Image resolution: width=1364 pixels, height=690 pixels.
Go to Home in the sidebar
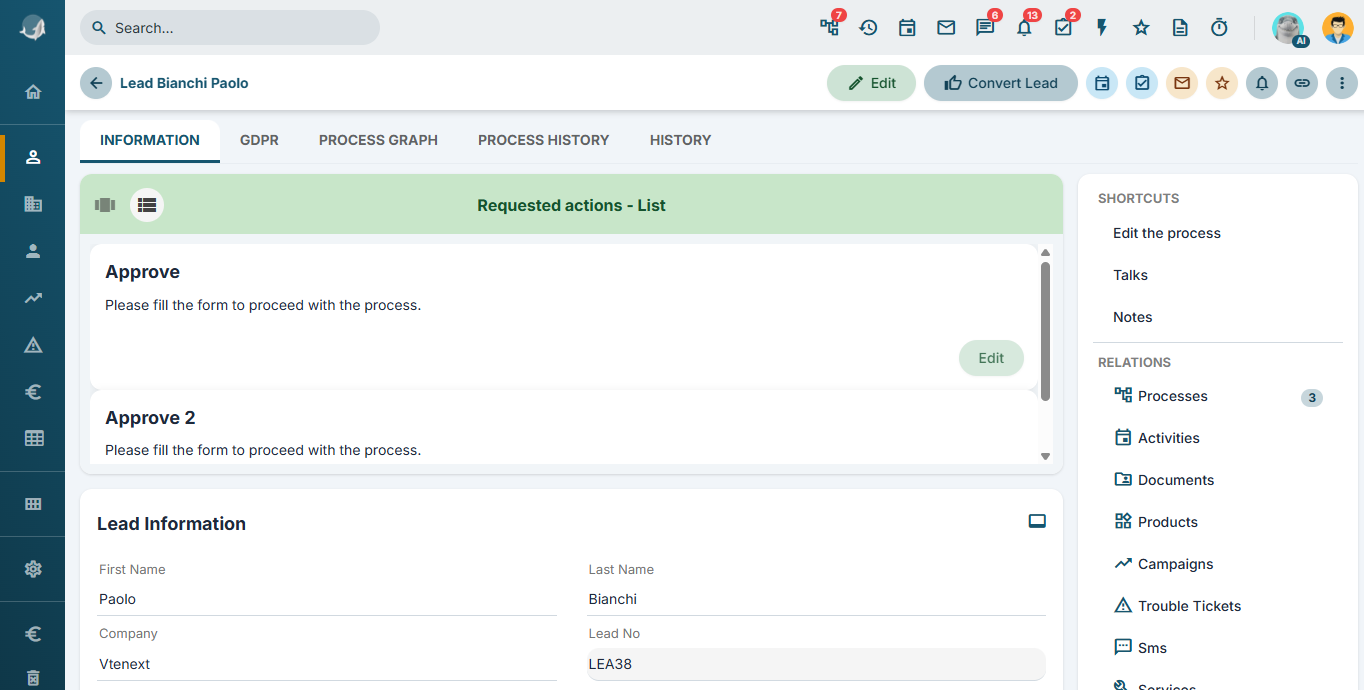(33, 92)
